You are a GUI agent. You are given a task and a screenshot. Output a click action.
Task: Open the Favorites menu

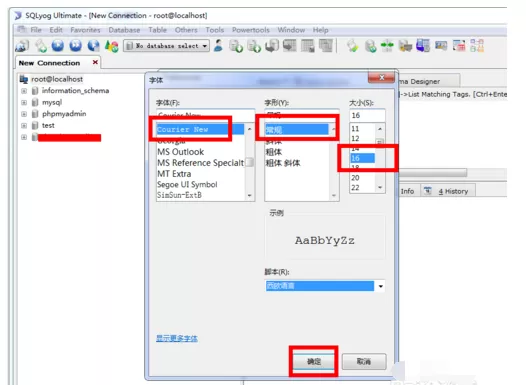85,30
